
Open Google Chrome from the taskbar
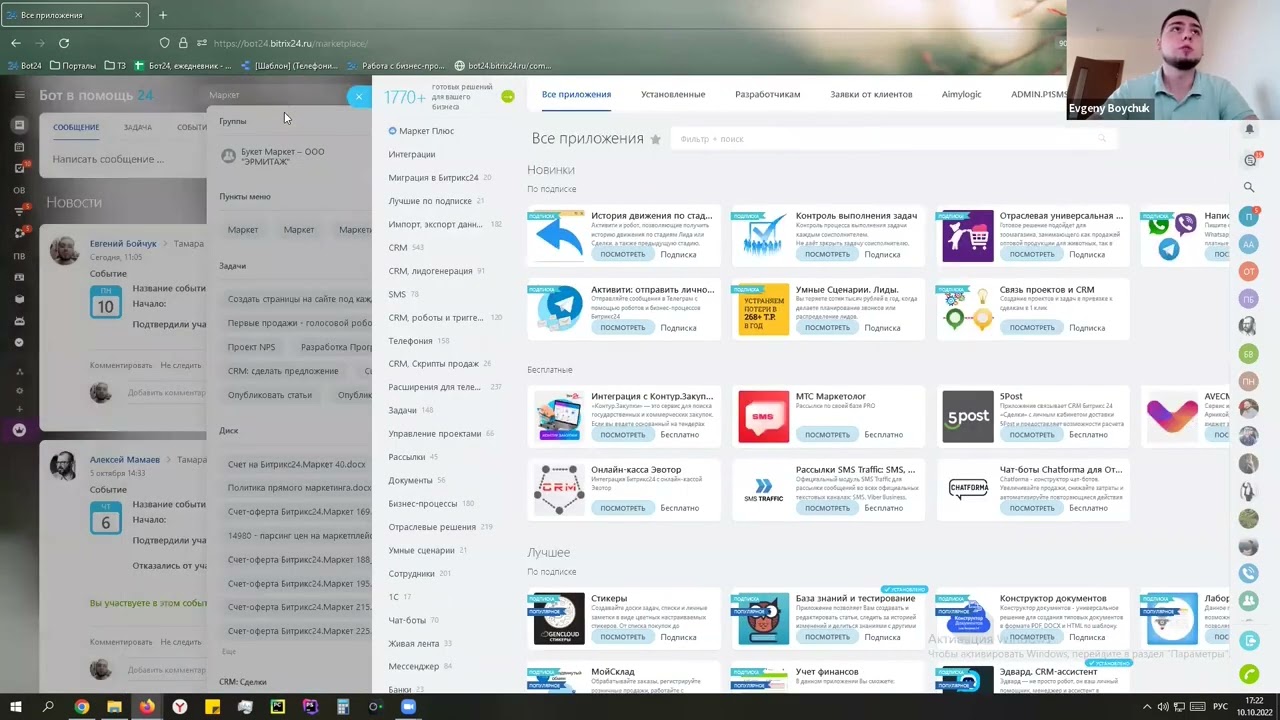pyautogui.click(x=81, y=707)
